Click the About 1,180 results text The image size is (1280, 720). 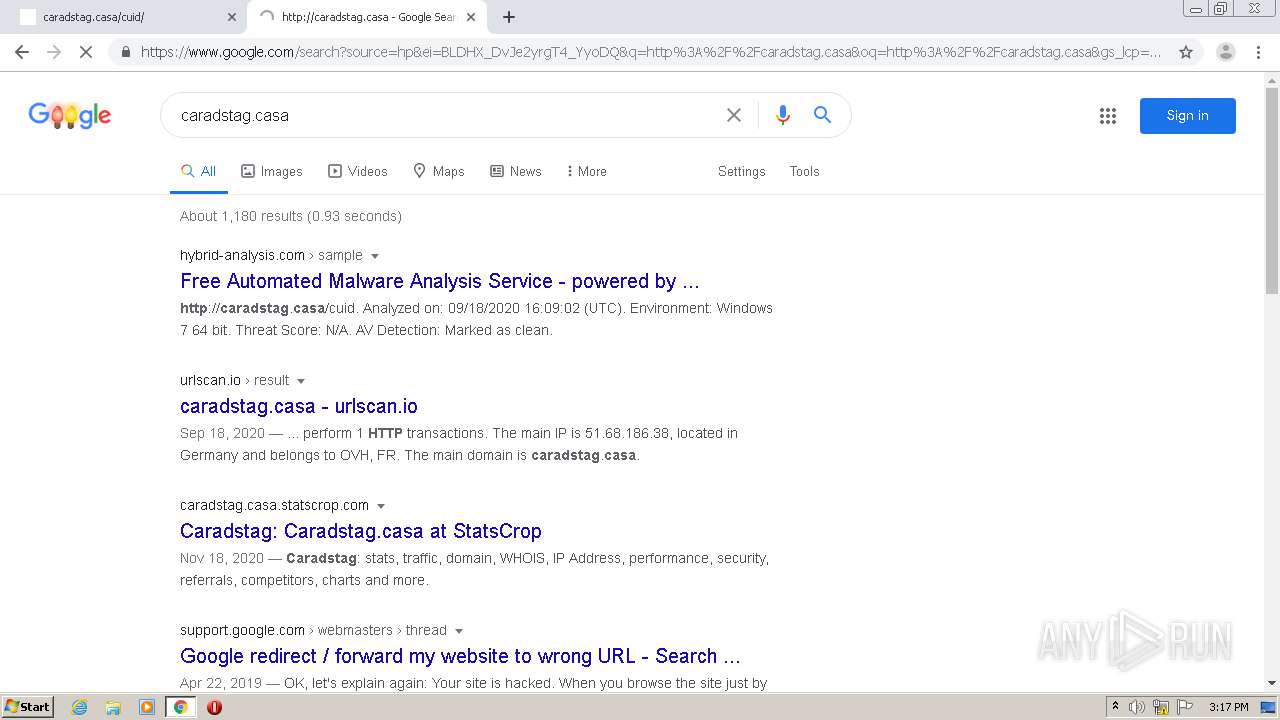point(291,216)
